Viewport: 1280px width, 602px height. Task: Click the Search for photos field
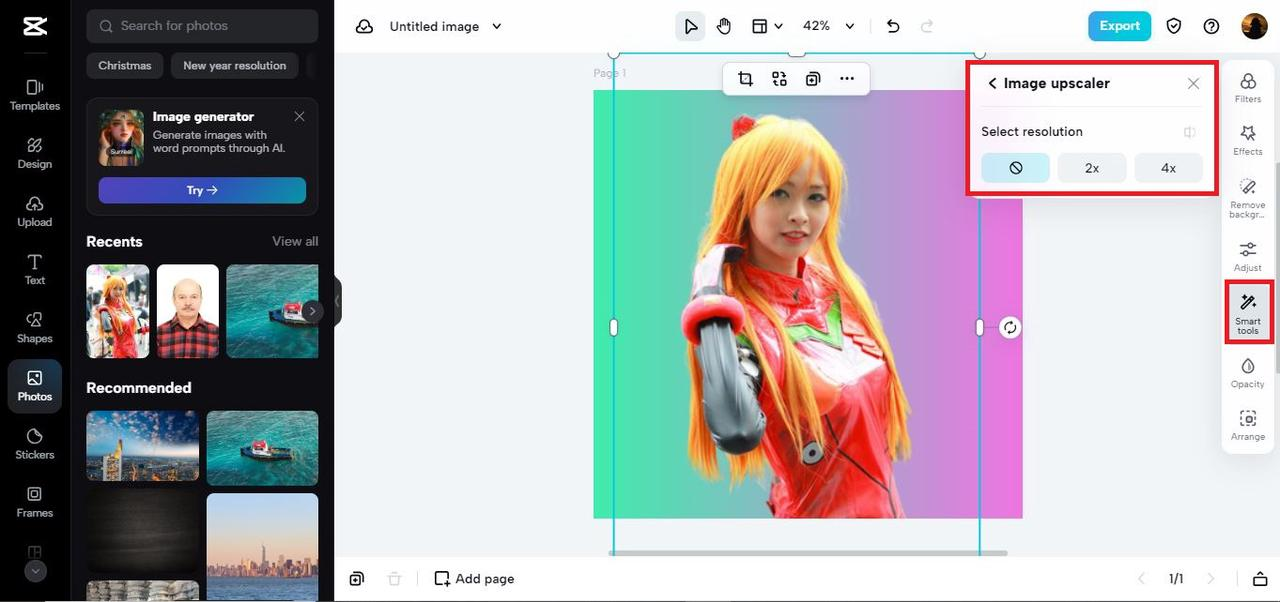tap(202, 26)
